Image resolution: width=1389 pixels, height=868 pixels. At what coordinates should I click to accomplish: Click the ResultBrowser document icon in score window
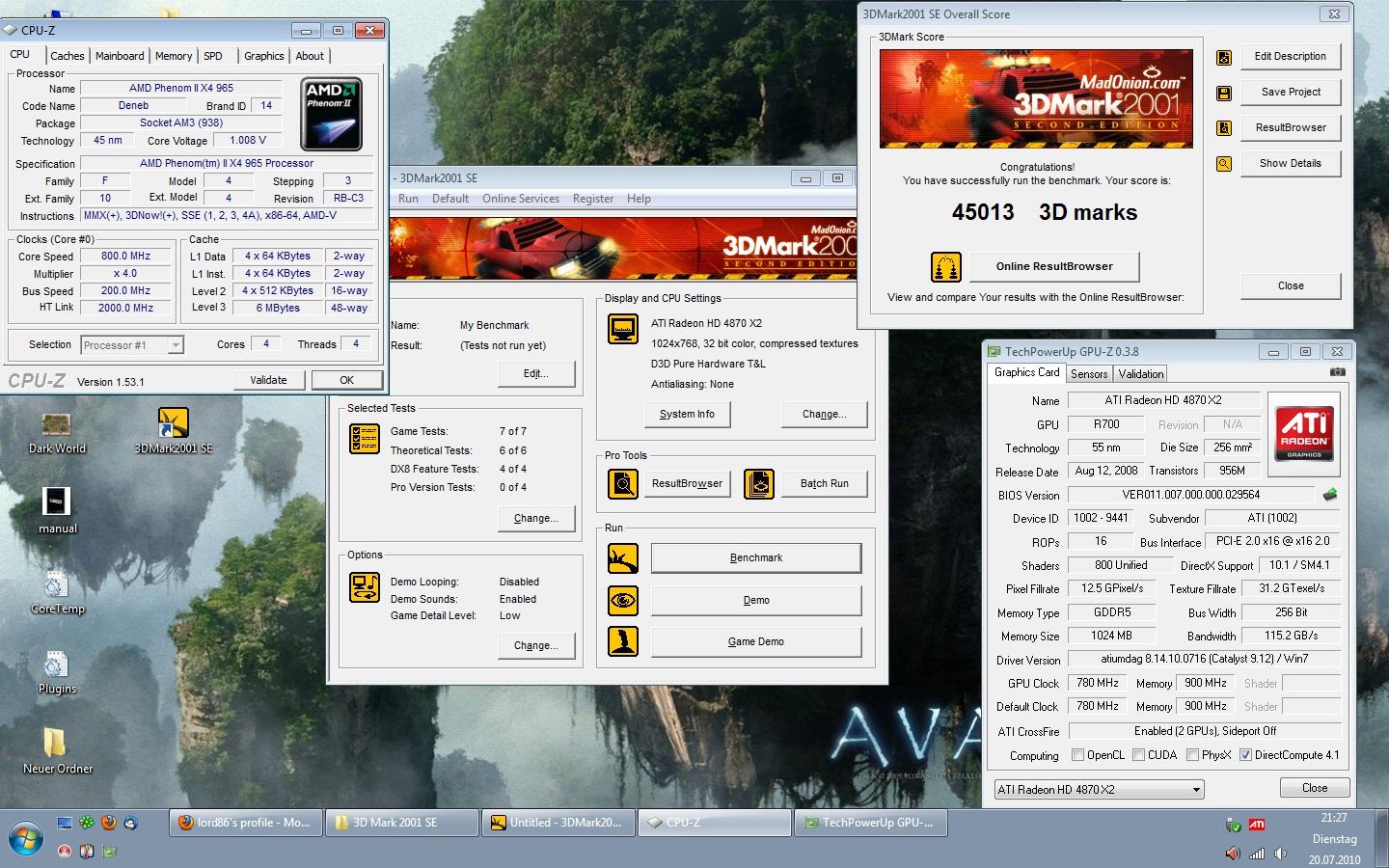(x=1224, y=128)
